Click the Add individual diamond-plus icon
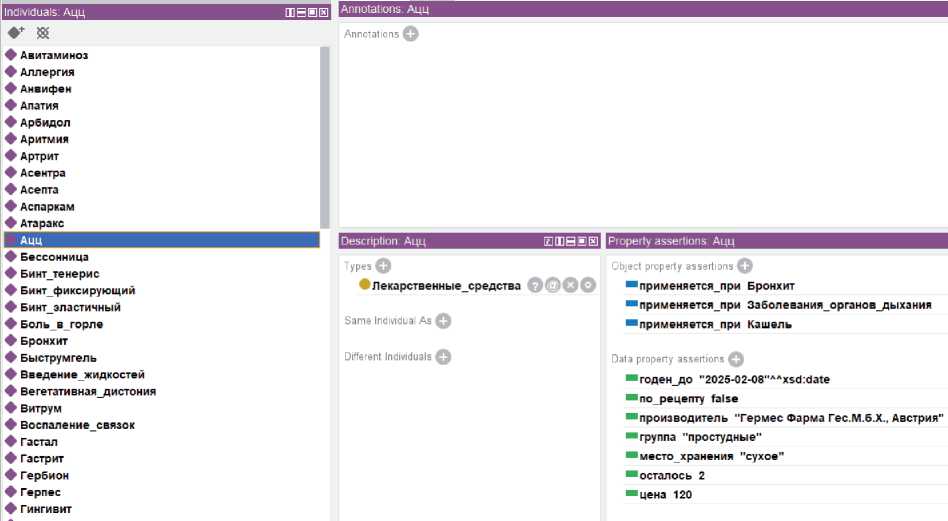Image resolution: width=948 pixels, height=521 pixels. coord(16,33)
